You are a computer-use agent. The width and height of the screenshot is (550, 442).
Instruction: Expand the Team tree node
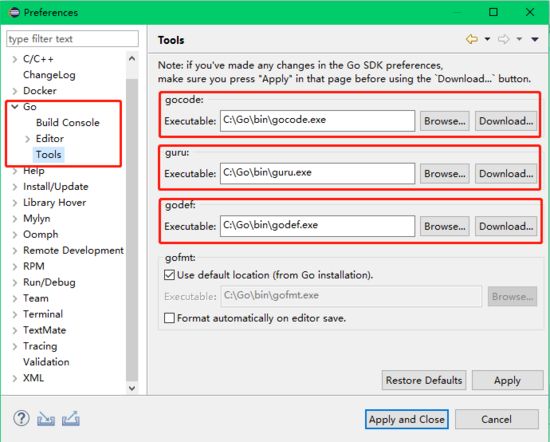click(x=15, y=299)
